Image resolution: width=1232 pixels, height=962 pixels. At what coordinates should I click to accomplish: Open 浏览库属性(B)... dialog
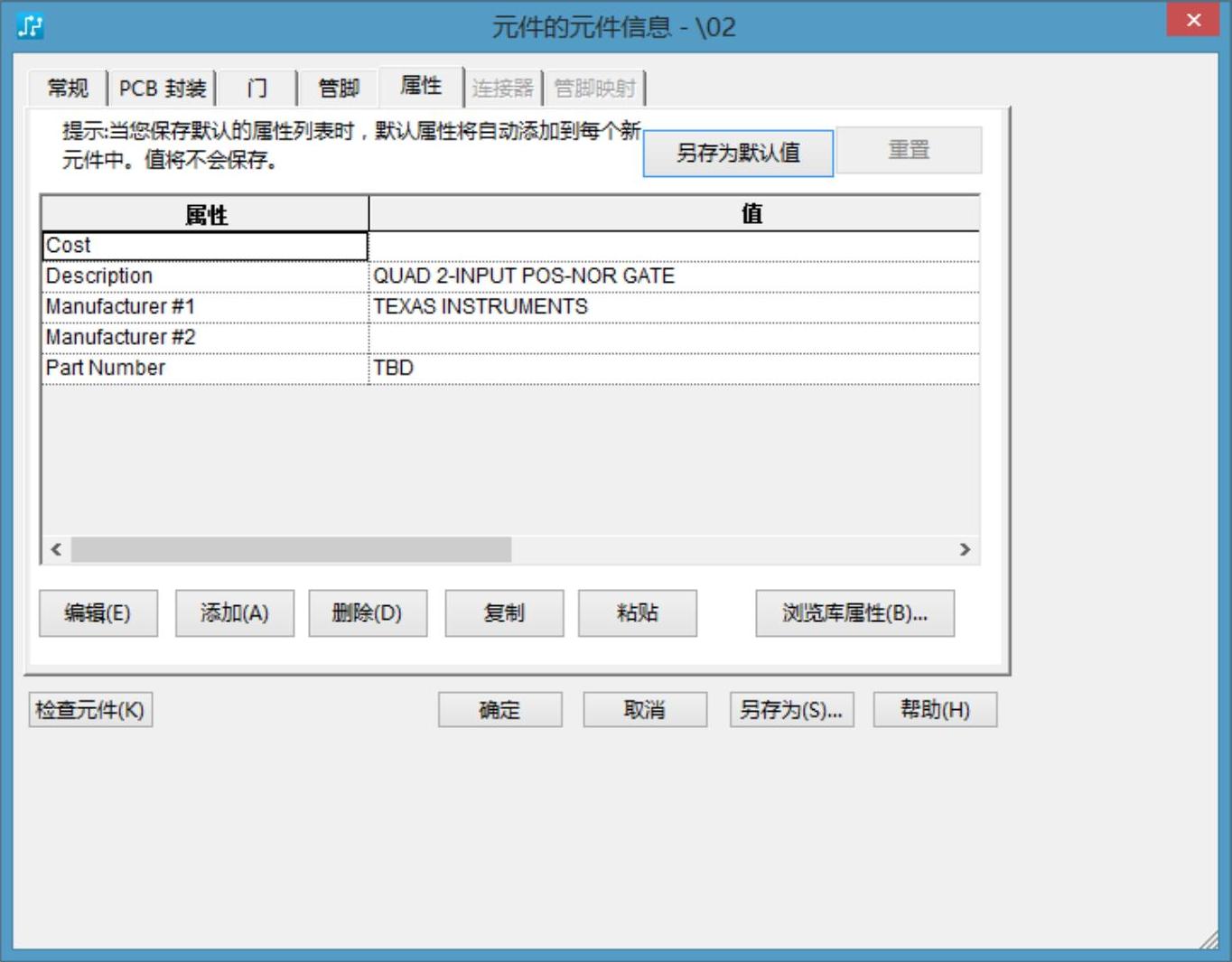(x=854, y=613)
